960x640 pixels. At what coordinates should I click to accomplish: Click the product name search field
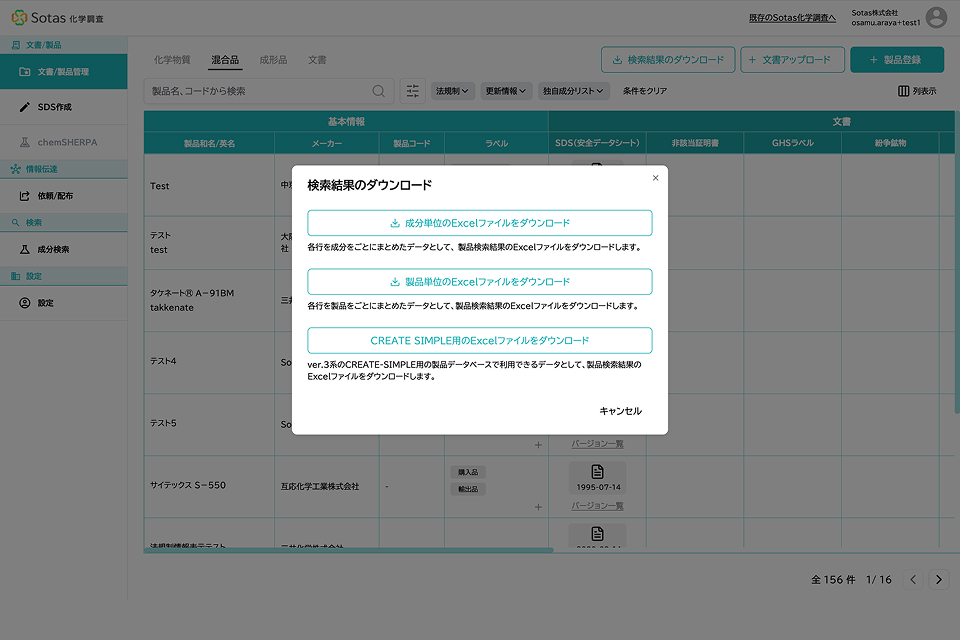[x=260, y=91]
